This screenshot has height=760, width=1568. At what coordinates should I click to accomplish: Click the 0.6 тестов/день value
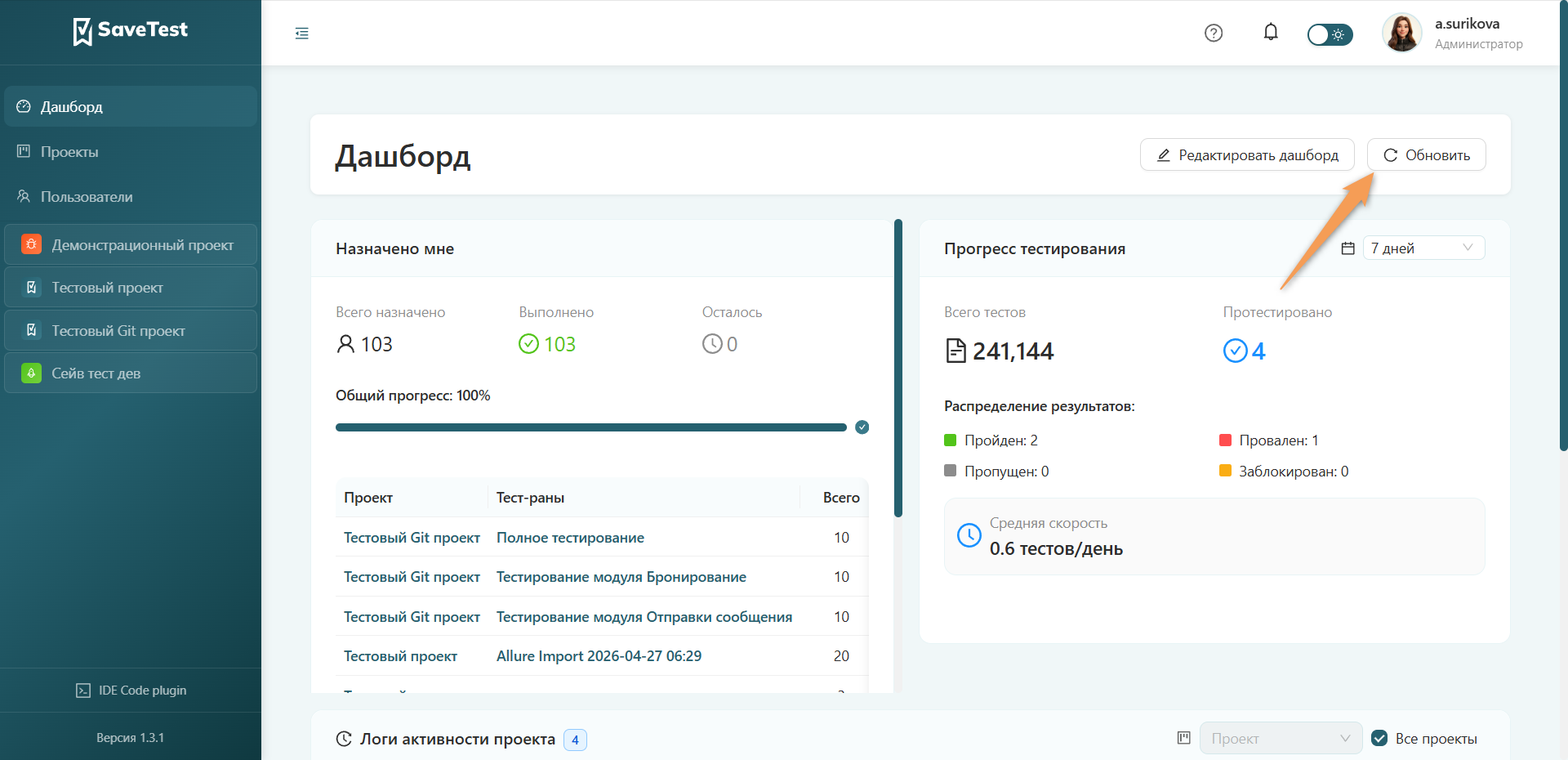click(x=1056, y=548)
